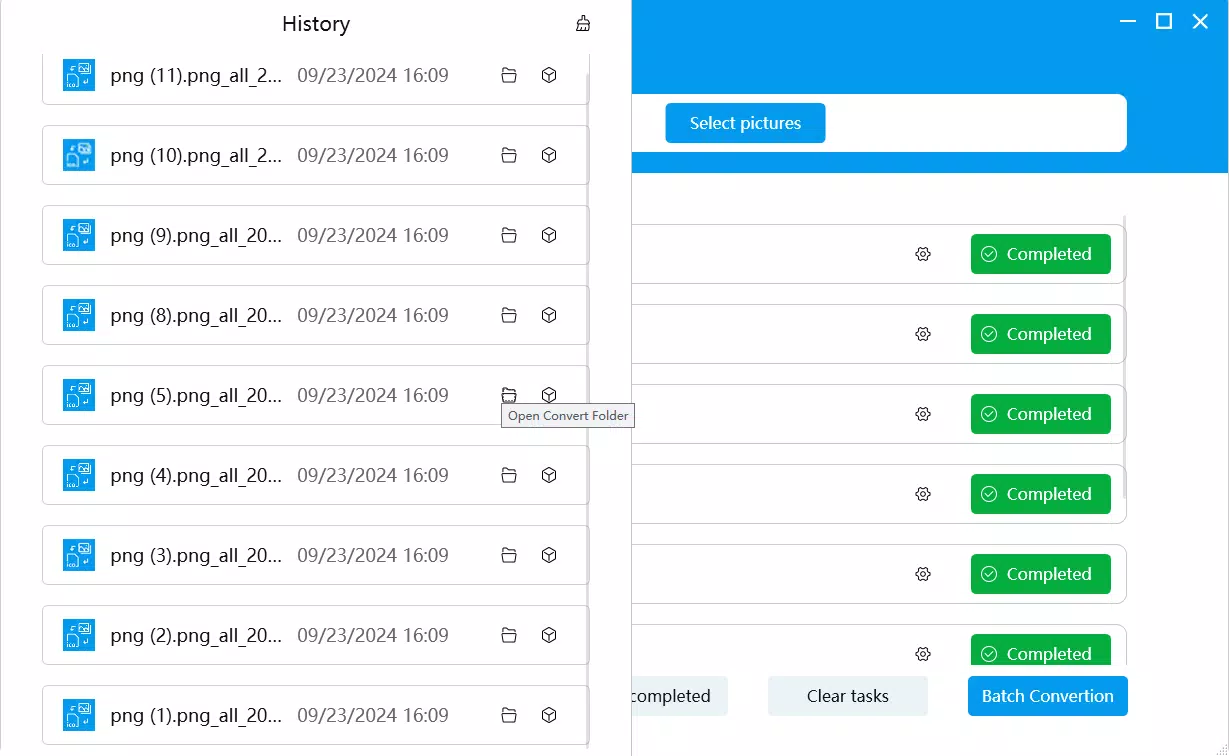The width and height of the screenshot is (1229, 756).
Task: Open convert folder for png (1) entry
Action: click(x=509, y=715)
